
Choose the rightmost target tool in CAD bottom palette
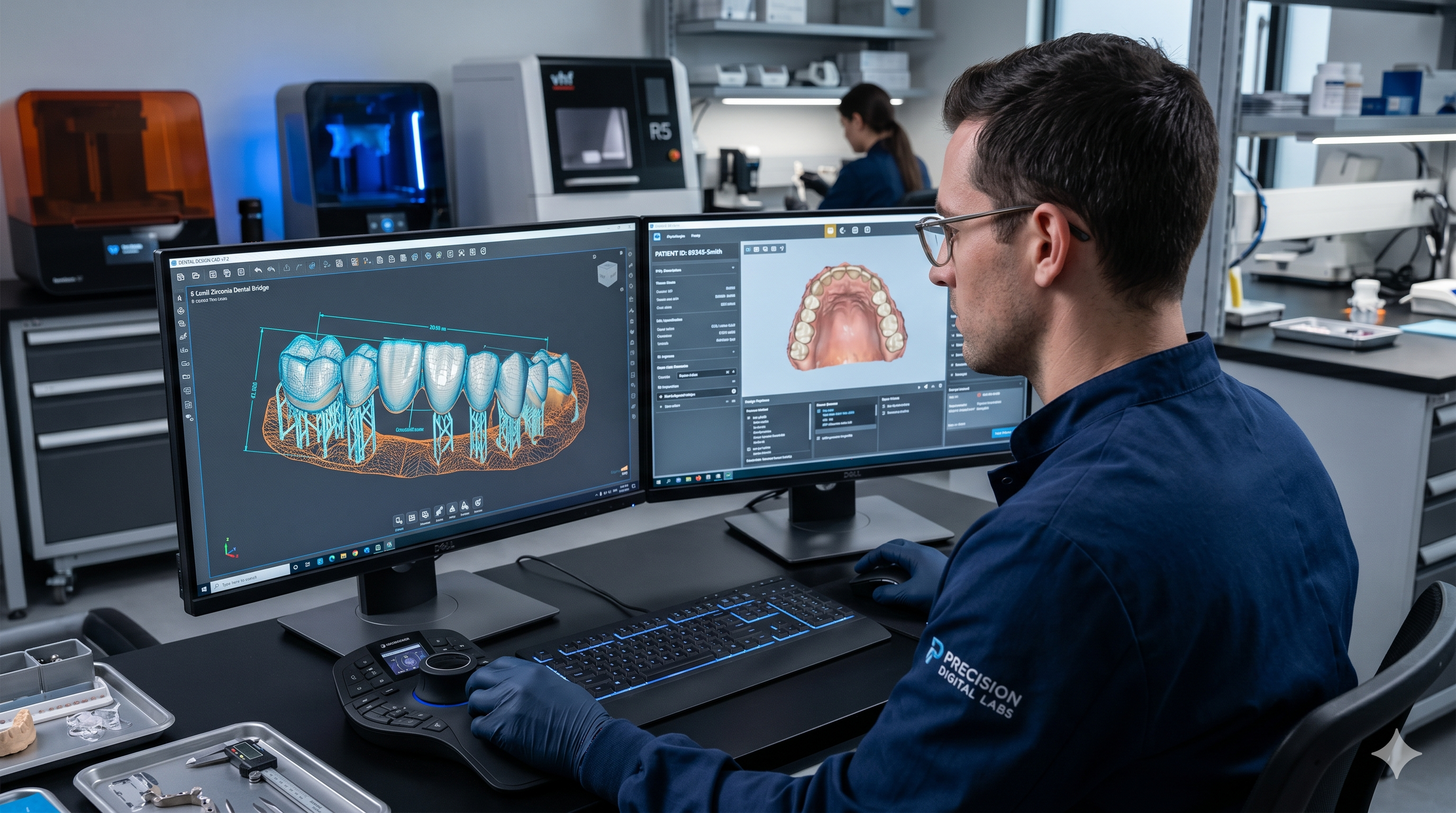coord(478,502)
